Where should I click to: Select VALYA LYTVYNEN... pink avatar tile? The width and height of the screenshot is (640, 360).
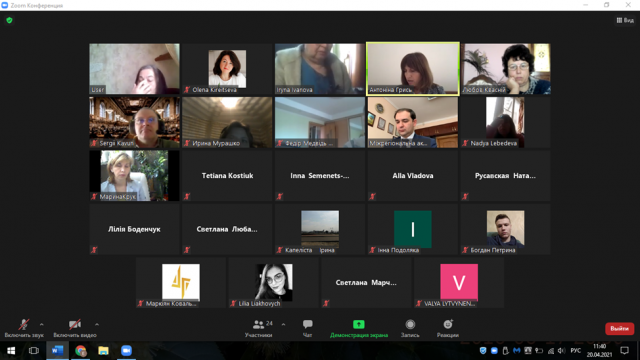tap(459, 282)
